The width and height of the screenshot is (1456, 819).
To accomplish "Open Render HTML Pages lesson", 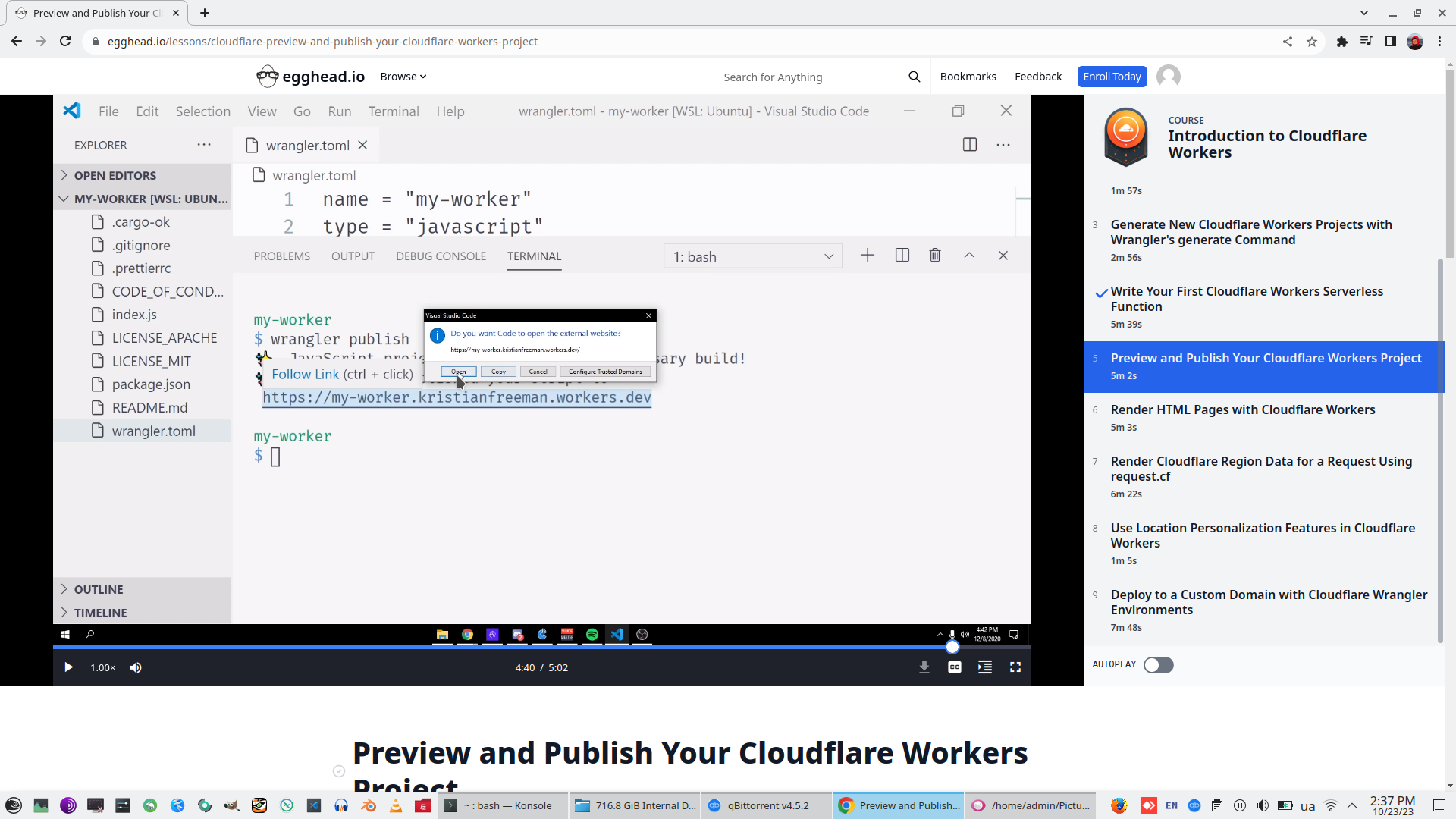I will coord(1242,410).
